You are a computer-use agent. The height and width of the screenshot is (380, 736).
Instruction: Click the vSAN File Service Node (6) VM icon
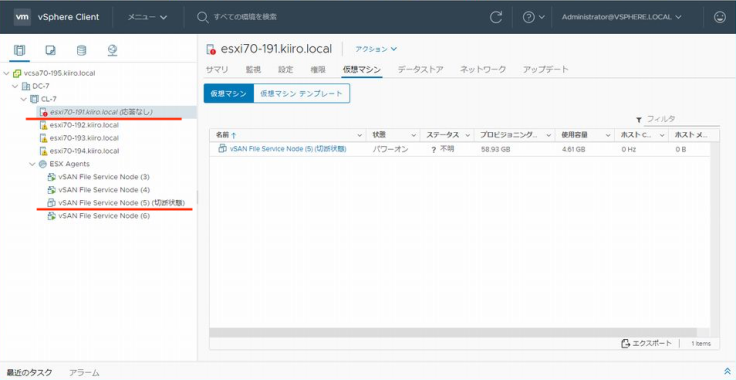pos(52,216)
